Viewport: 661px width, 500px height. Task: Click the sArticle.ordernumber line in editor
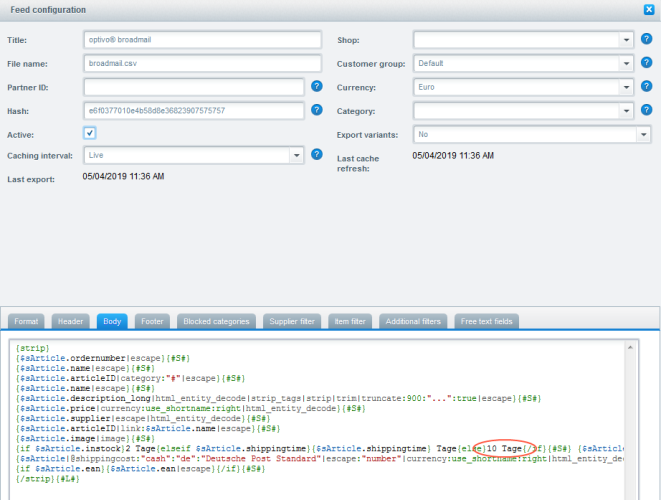point(103,358)
